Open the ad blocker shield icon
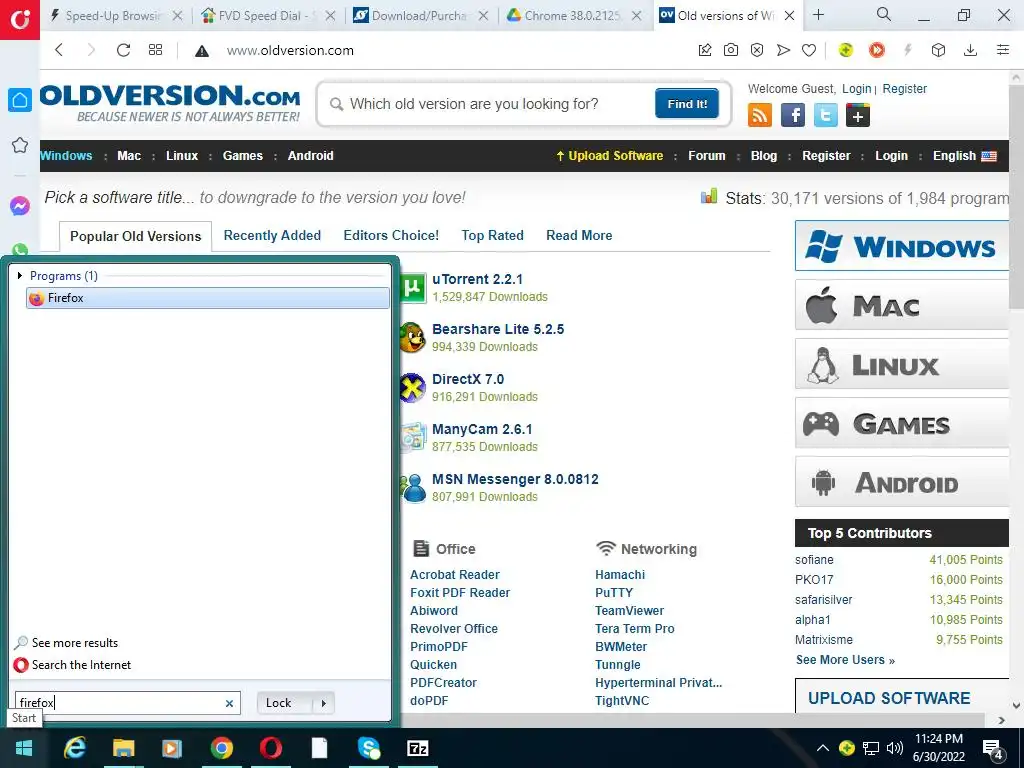This screenshot has height=768, width=1024. 757,50
